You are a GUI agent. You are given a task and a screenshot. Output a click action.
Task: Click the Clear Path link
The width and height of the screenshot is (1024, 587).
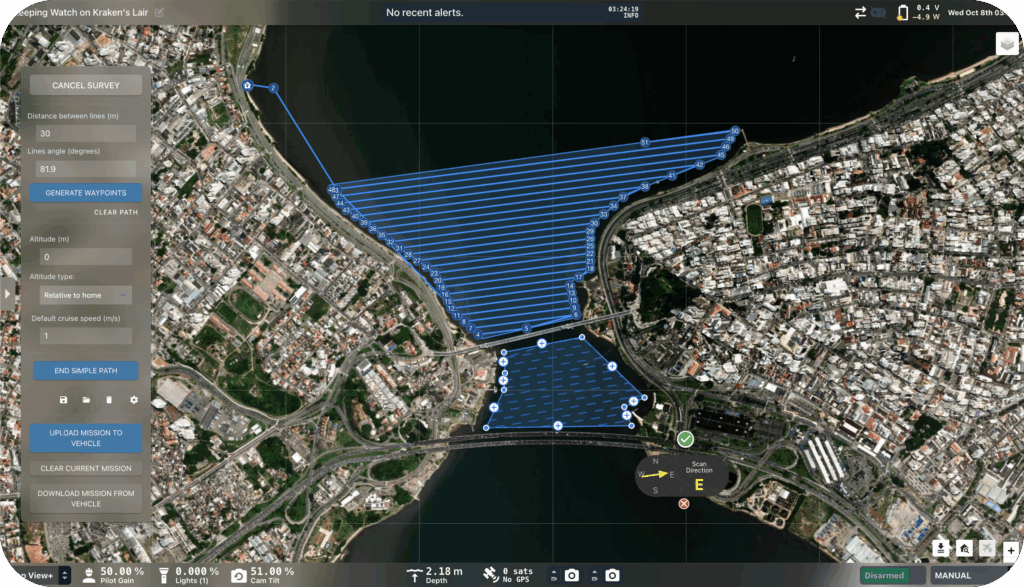pyautogui.click(x=116, y=213)
